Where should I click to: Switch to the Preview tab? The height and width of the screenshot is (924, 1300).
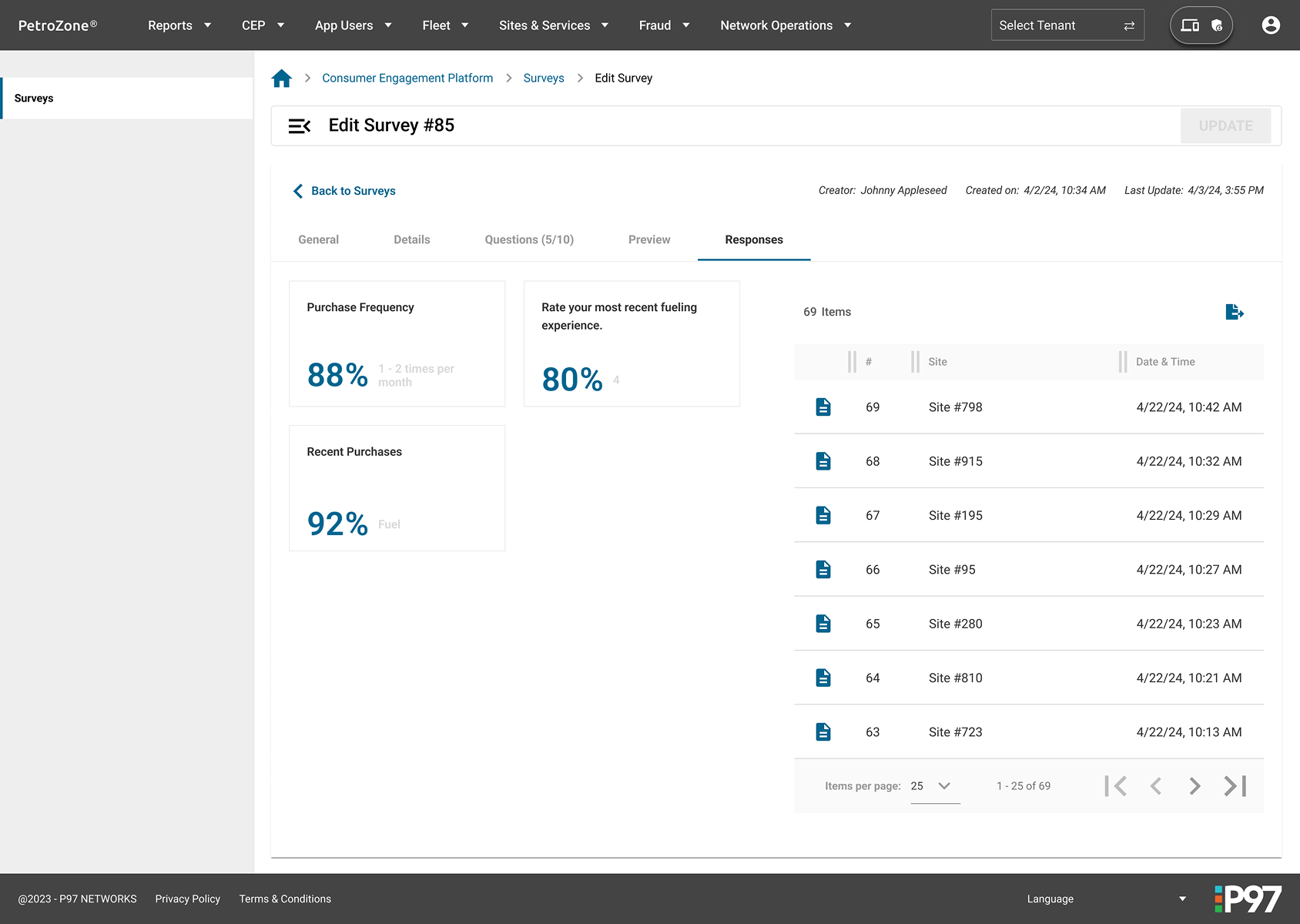tap(649, 239)
